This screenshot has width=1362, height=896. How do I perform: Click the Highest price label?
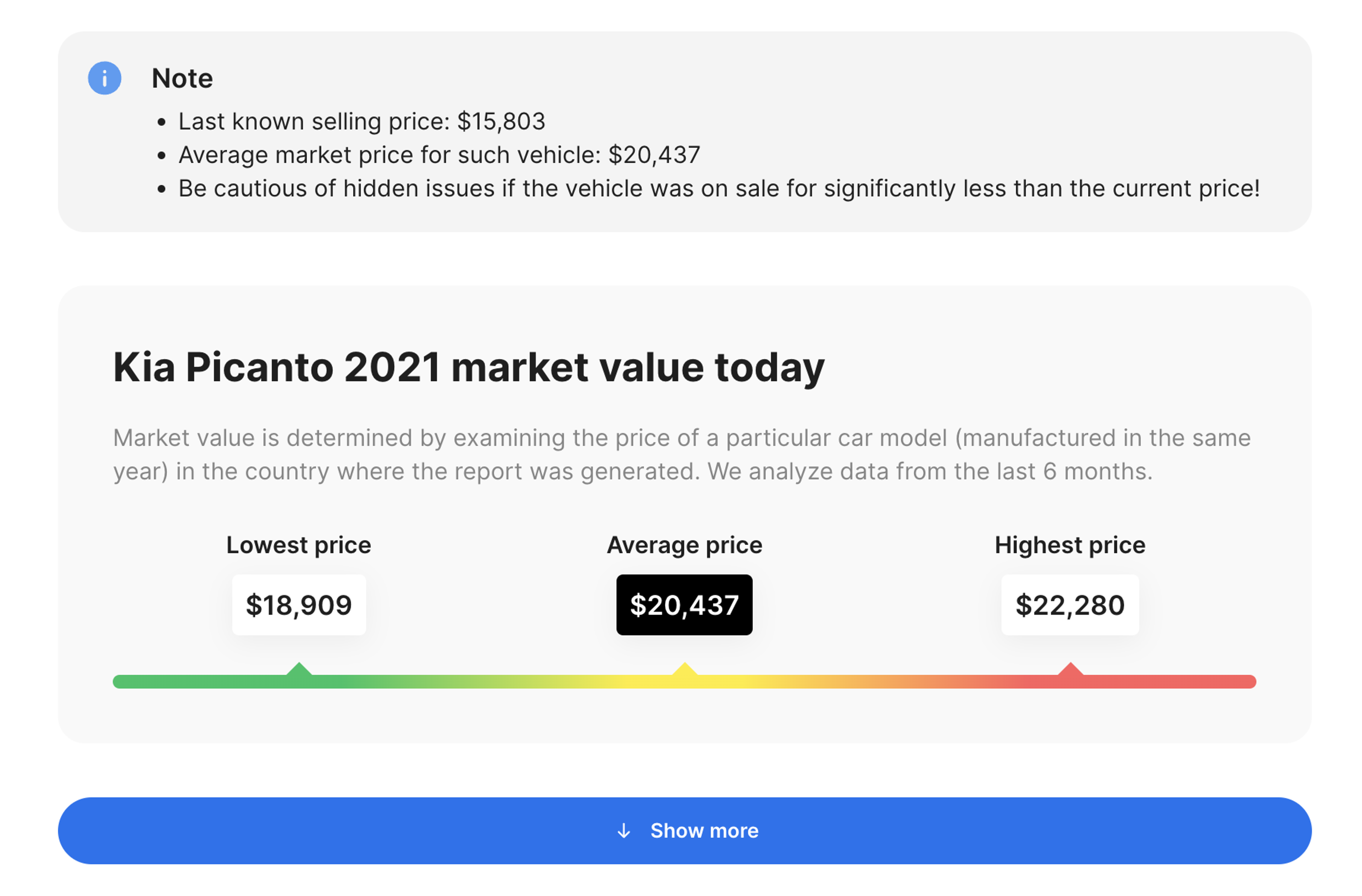[x=1070, y=545]
